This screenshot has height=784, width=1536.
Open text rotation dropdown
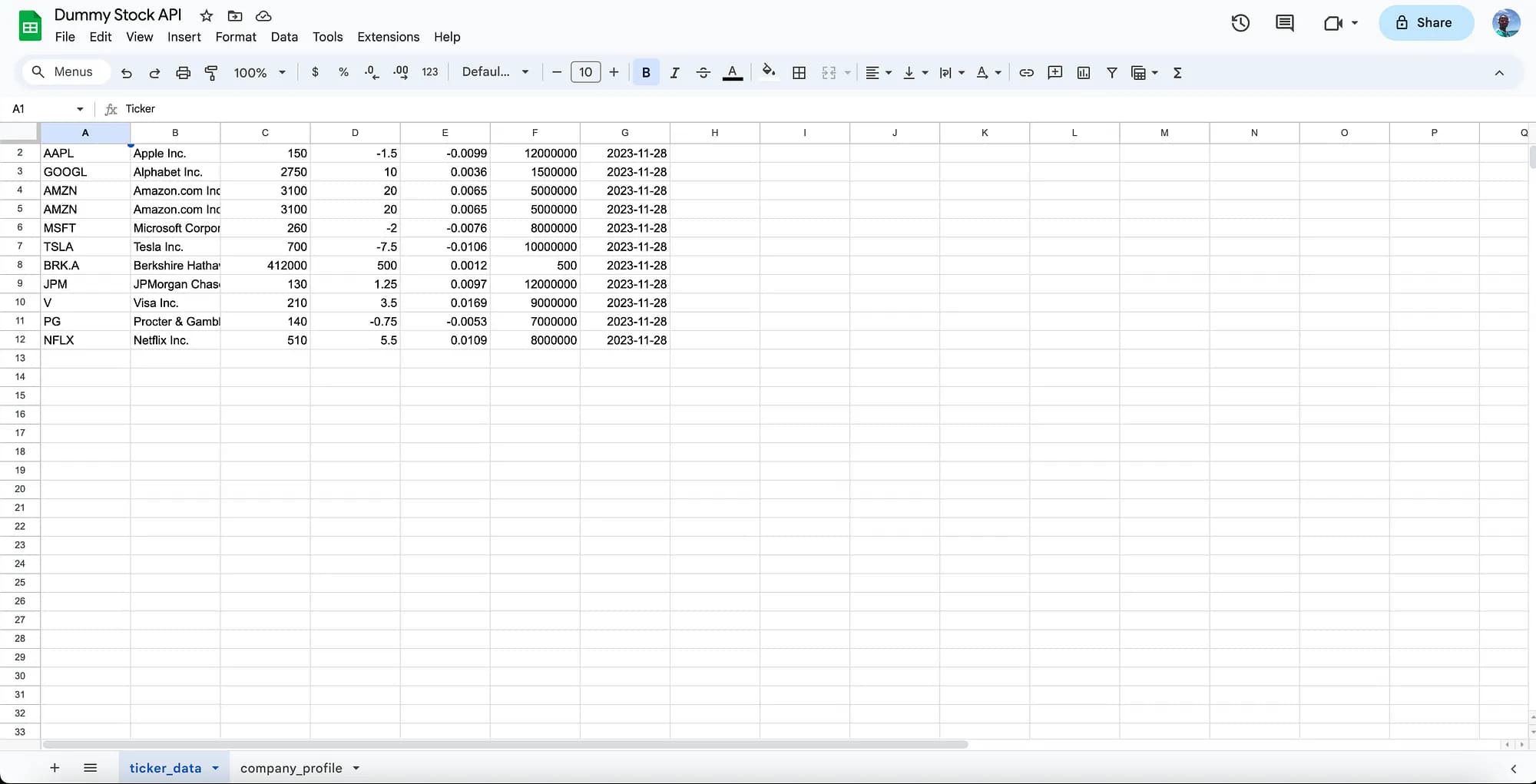click(x=988, y=72)
